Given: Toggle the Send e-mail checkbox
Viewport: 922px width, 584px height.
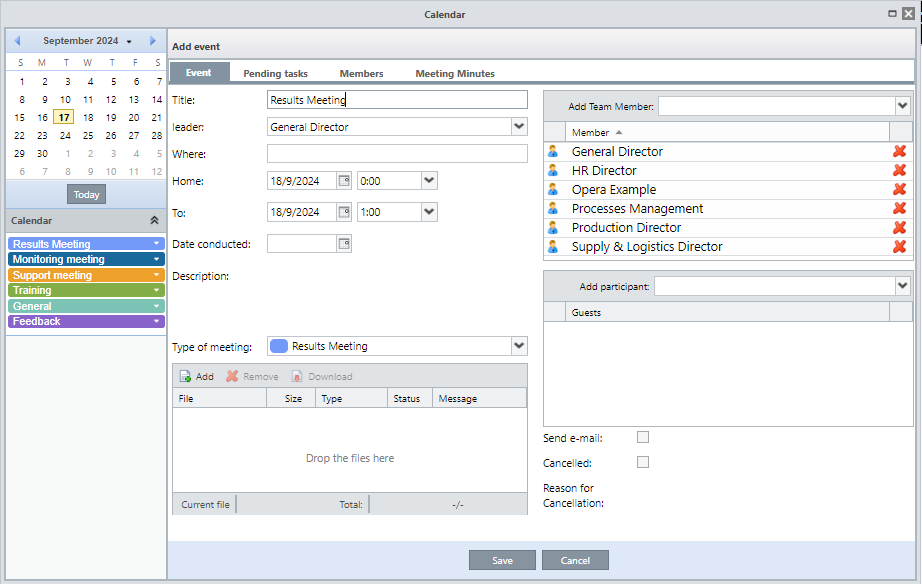Looking at the screenshot, I should pos(643,437).
